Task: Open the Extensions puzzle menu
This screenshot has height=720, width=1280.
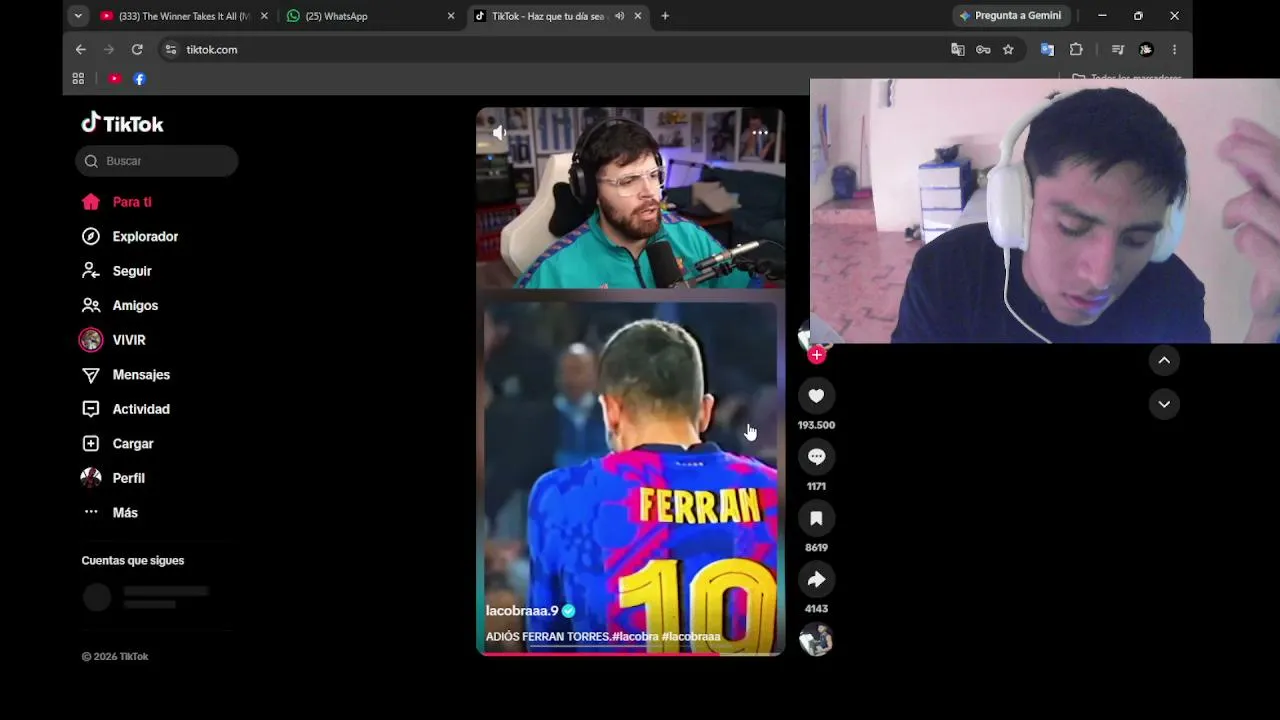Action: (1076, 50)
